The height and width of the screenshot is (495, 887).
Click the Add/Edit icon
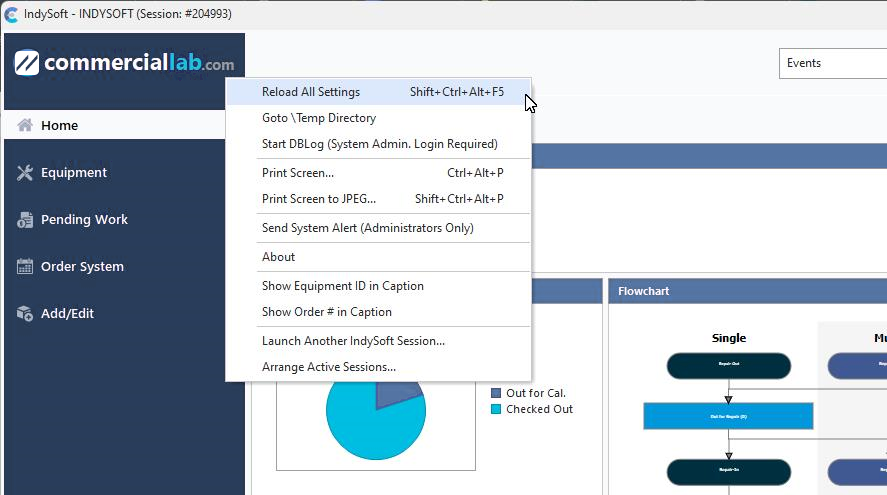coord(25,313)
